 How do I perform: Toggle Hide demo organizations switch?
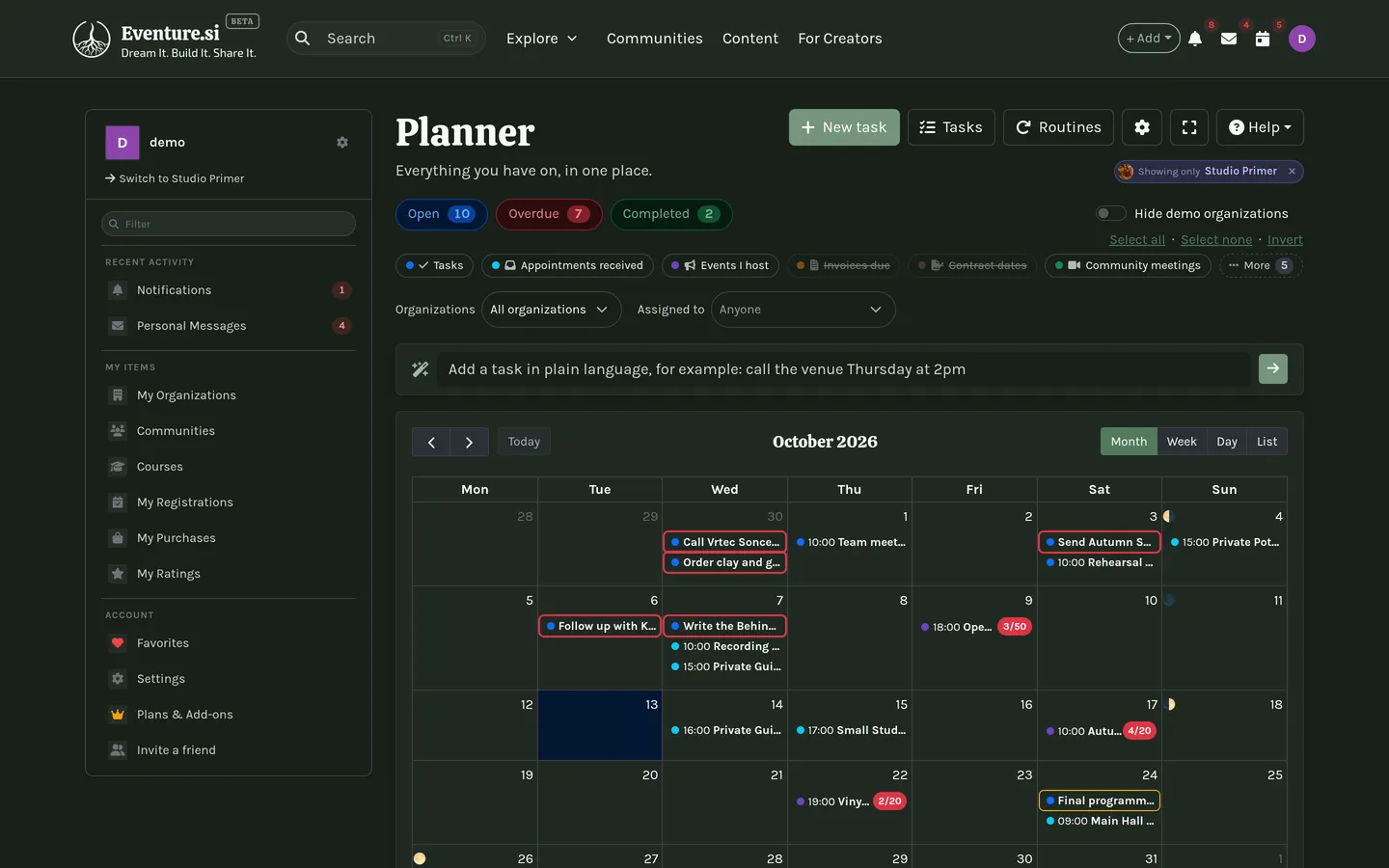pos(1111,213)
